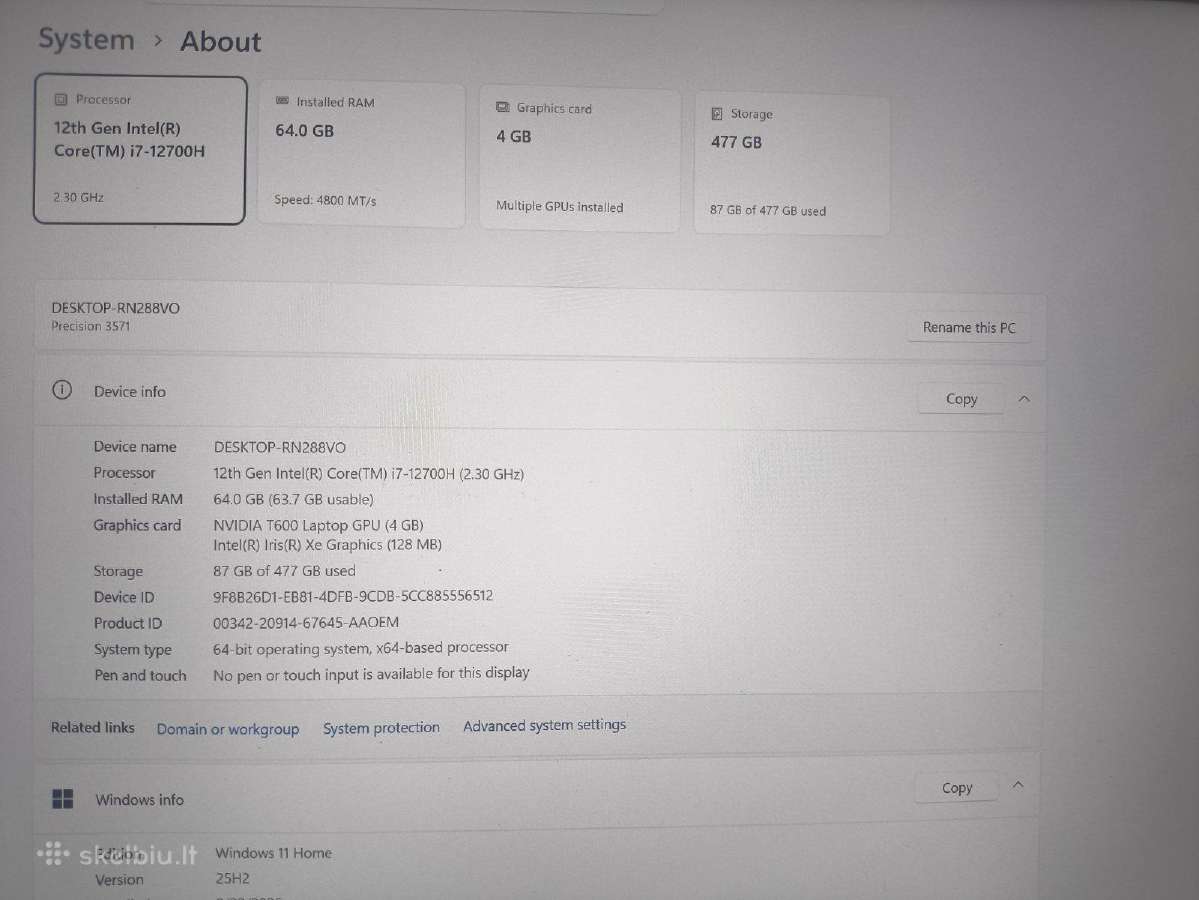The height and width of the screenshot is (900, 1199).
Task: Click the Precision 3571 model label
Action: pos(91,326)
